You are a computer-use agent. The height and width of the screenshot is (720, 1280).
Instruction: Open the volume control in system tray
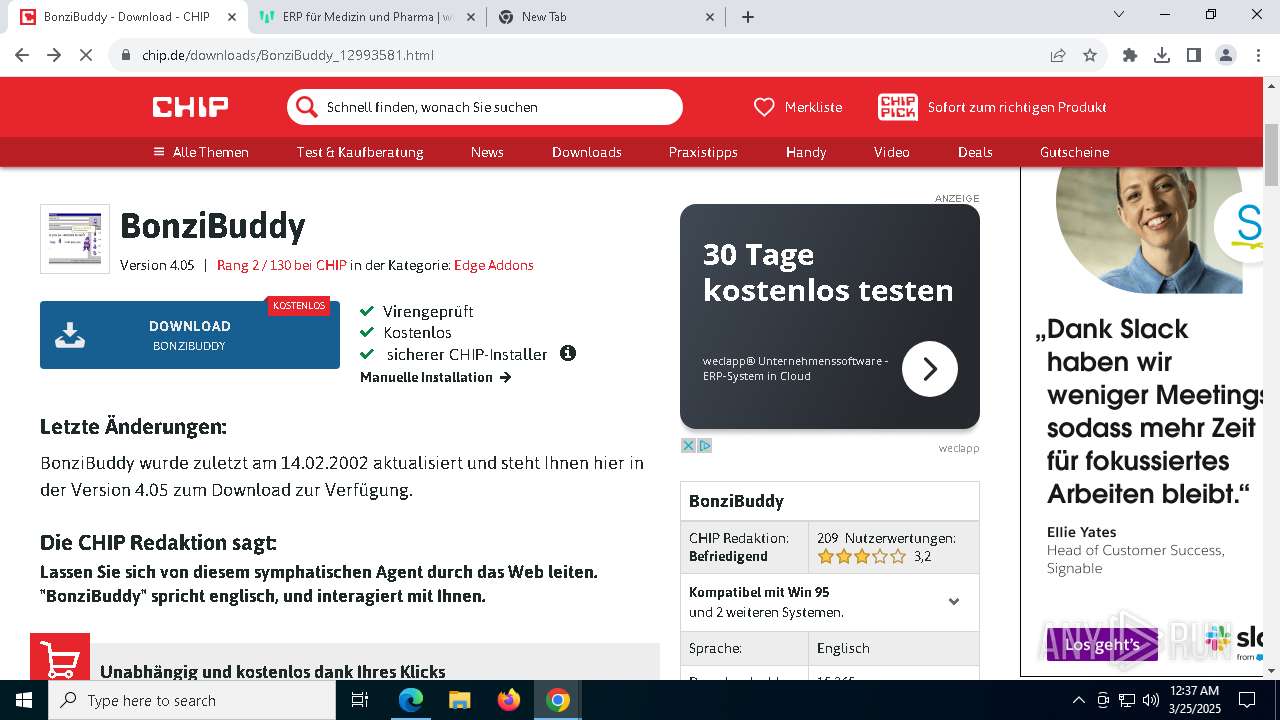coord(1150,700)
